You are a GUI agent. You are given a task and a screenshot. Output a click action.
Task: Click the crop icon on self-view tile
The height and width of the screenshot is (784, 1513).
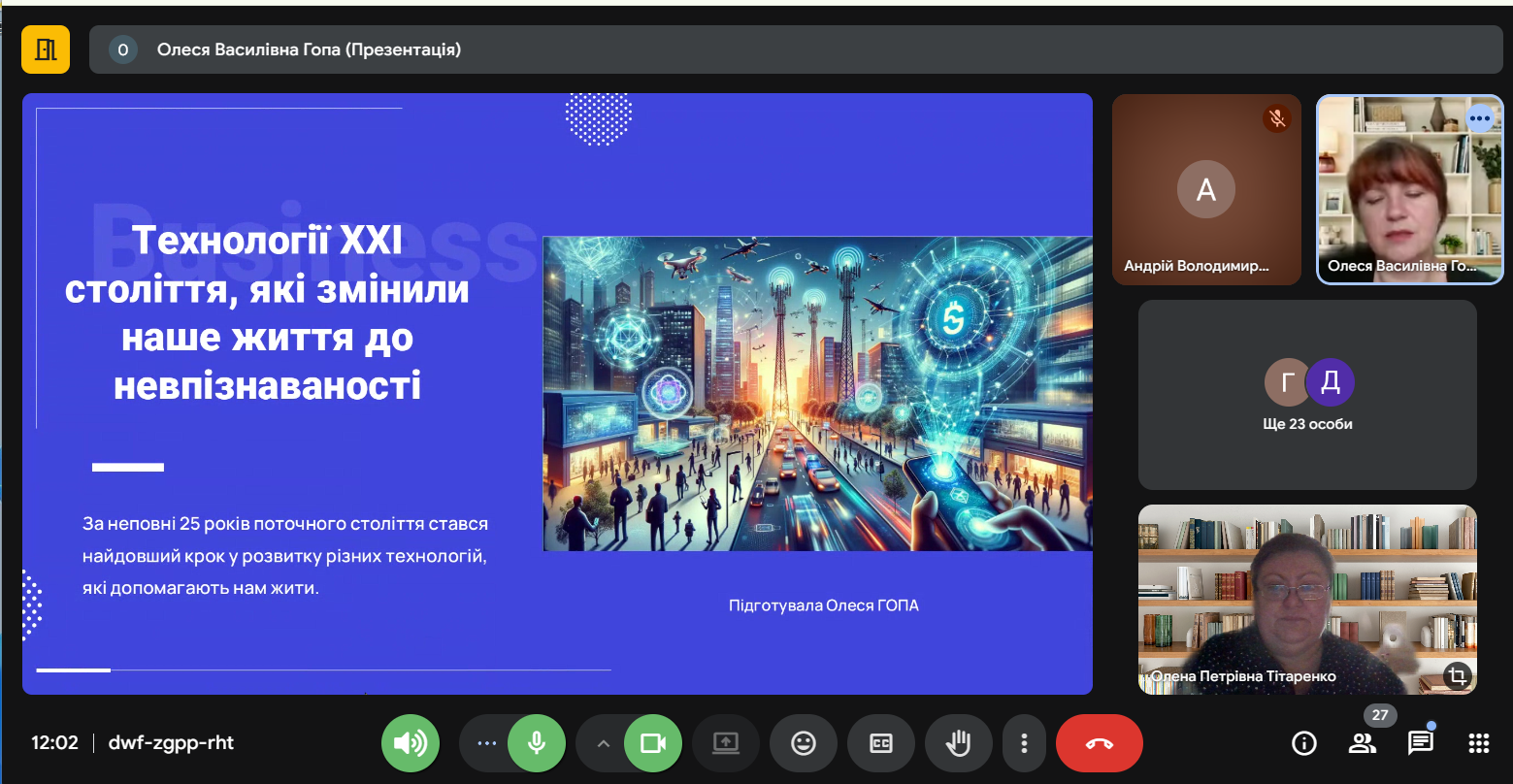coord(1456,675)
